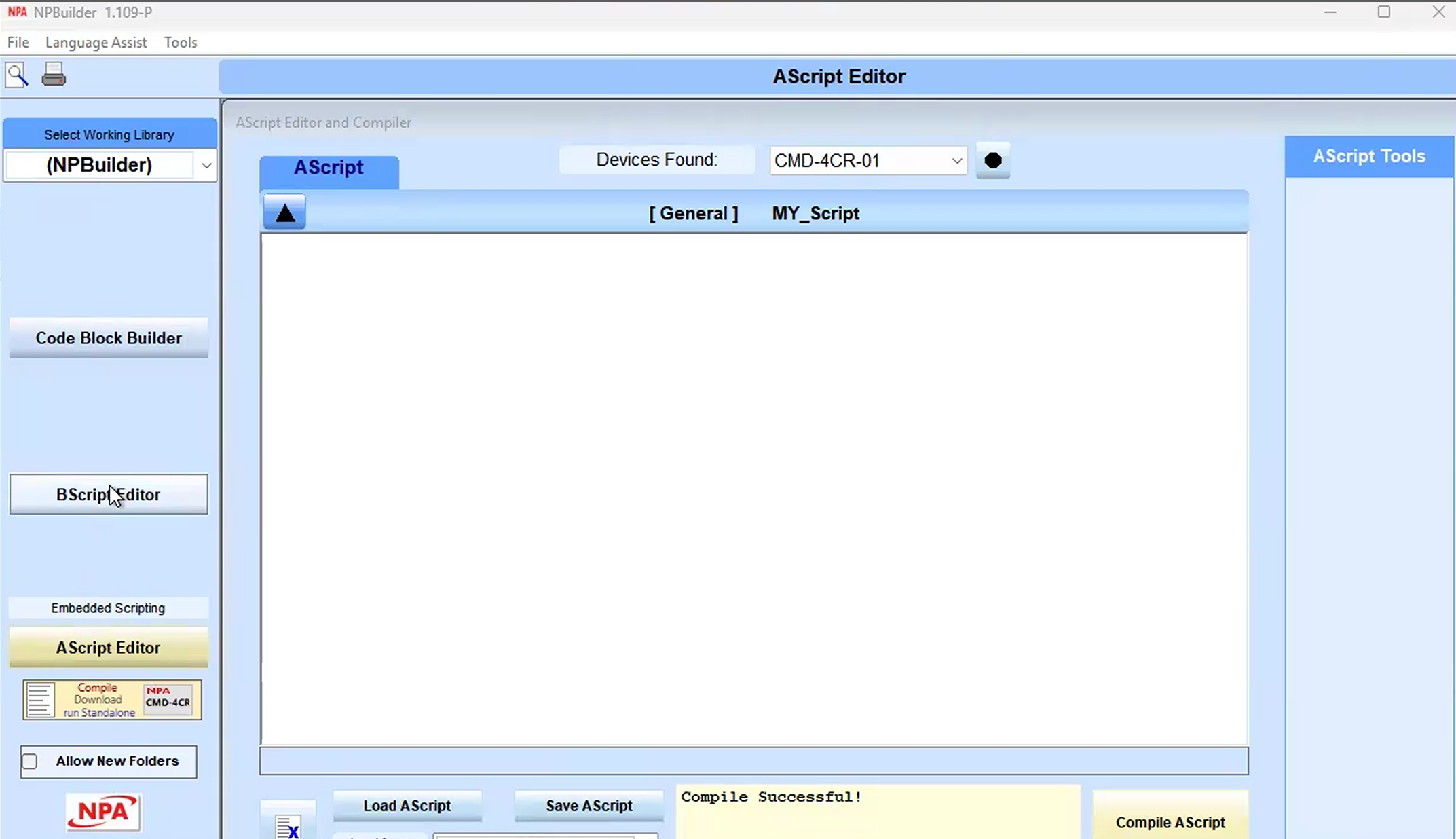The height and width of the screenshot is (839, 1456).
Task: Click the AScript Tools panel header
Action: (1369, 157)
